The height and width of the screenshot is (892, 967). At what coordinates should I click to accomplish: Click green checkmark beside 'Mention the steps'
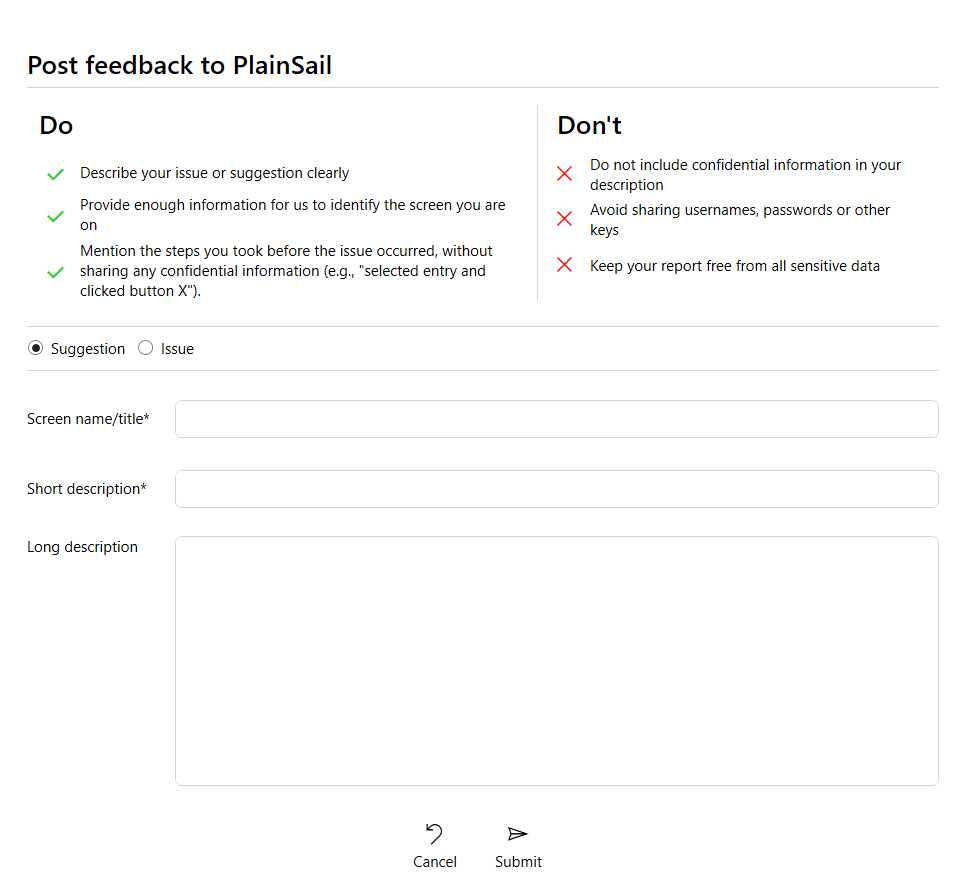(x=56, y=272)
